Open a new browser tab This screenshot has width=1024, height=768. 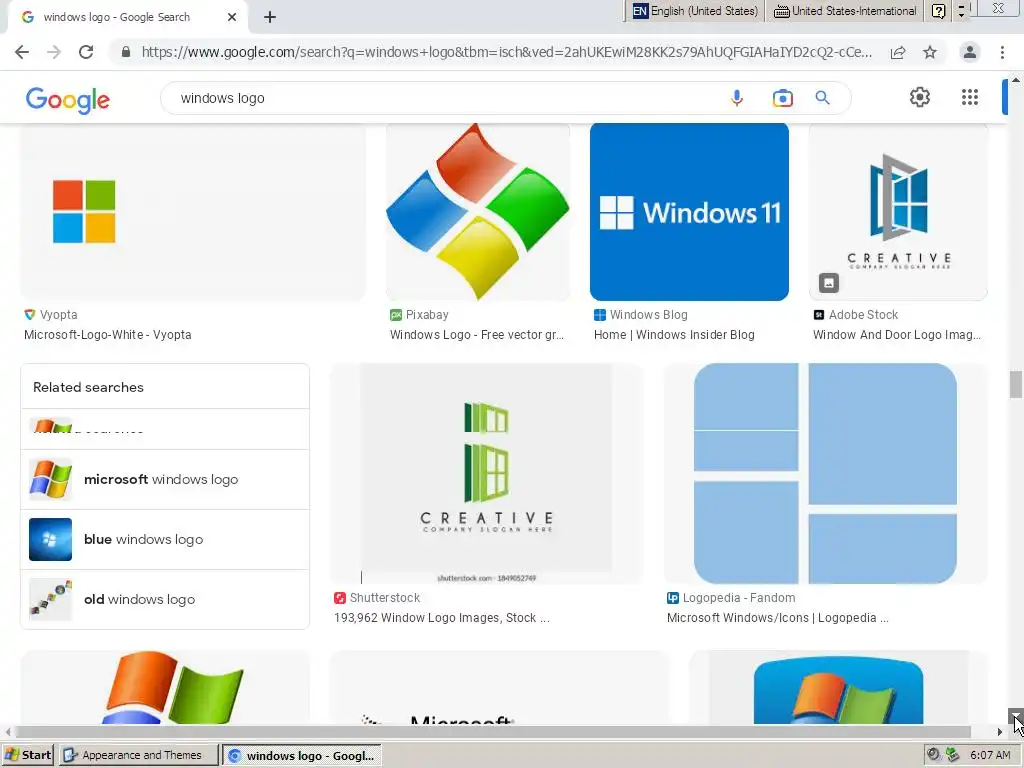tap(270, 18)
